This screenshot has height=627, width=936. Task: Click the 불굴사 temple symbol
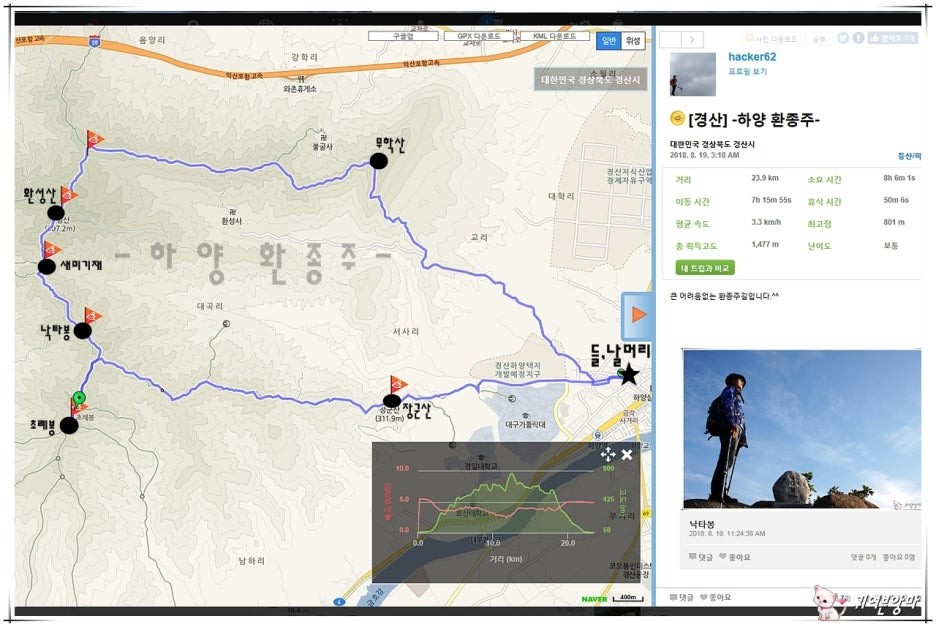tap(322, 137)
